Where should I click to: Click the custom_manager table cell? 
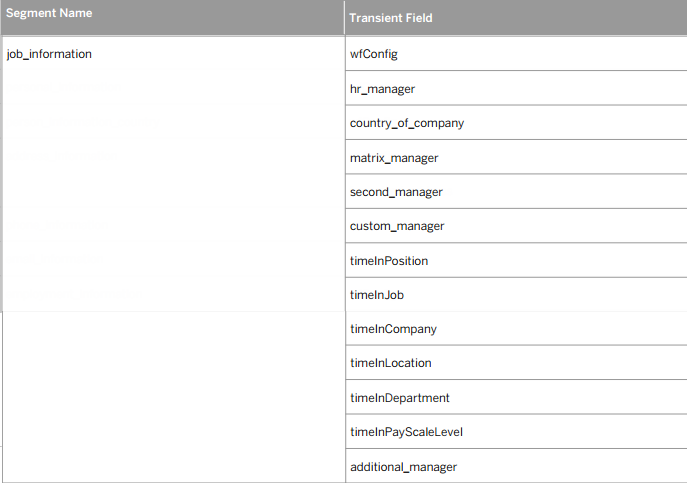(x=516, y=226)
